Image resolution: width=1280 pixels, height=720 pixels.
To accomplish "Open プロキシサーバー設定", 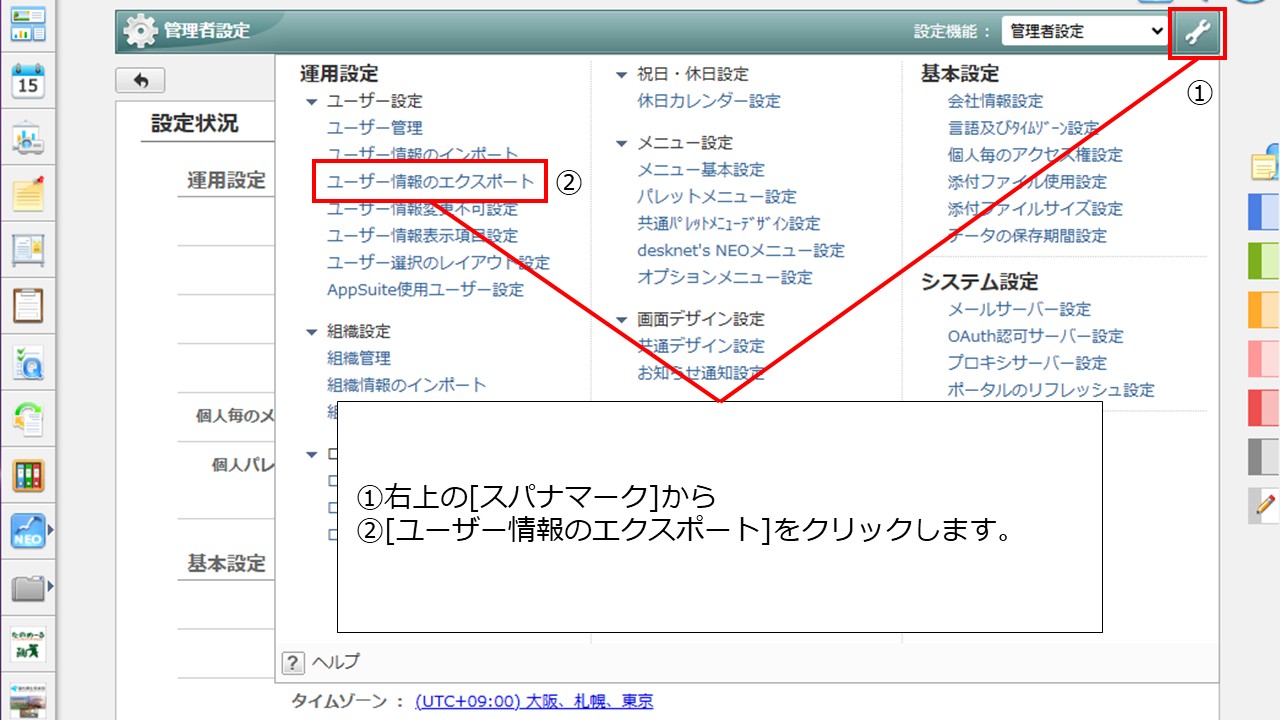I will pos(1027,364).
